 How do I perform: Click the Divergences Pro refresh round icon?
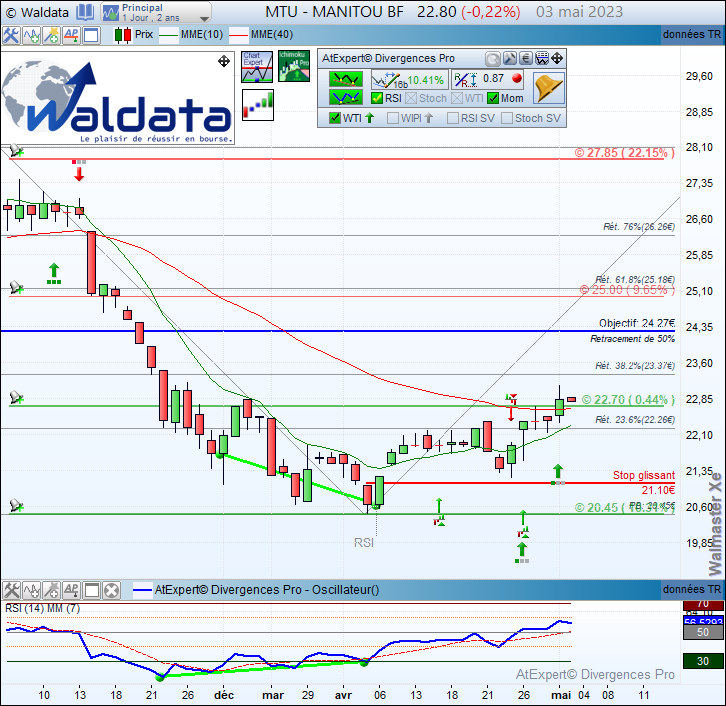(x=493, y=58)
